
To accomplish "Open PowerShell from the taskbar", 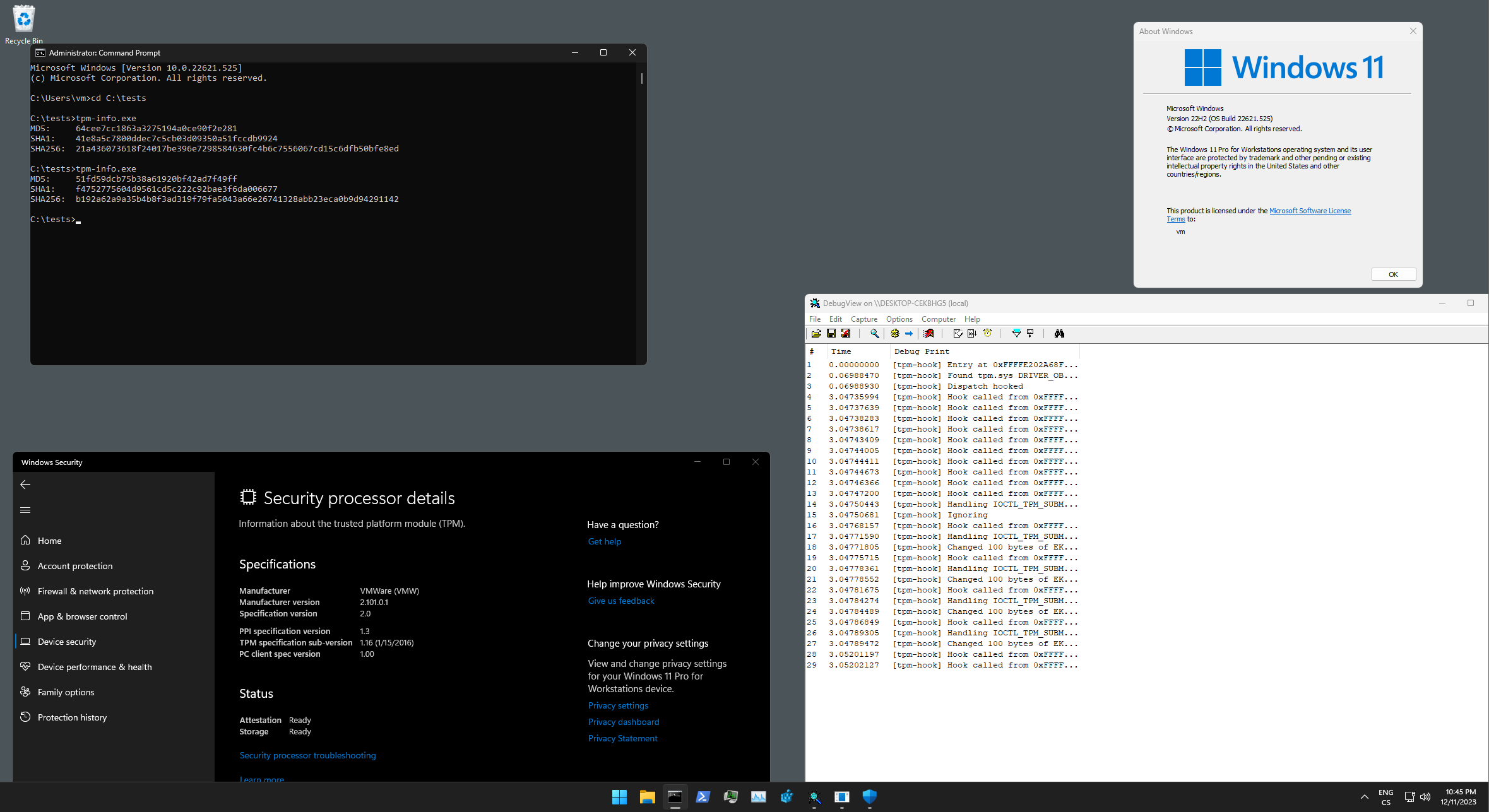I will 703,797.
